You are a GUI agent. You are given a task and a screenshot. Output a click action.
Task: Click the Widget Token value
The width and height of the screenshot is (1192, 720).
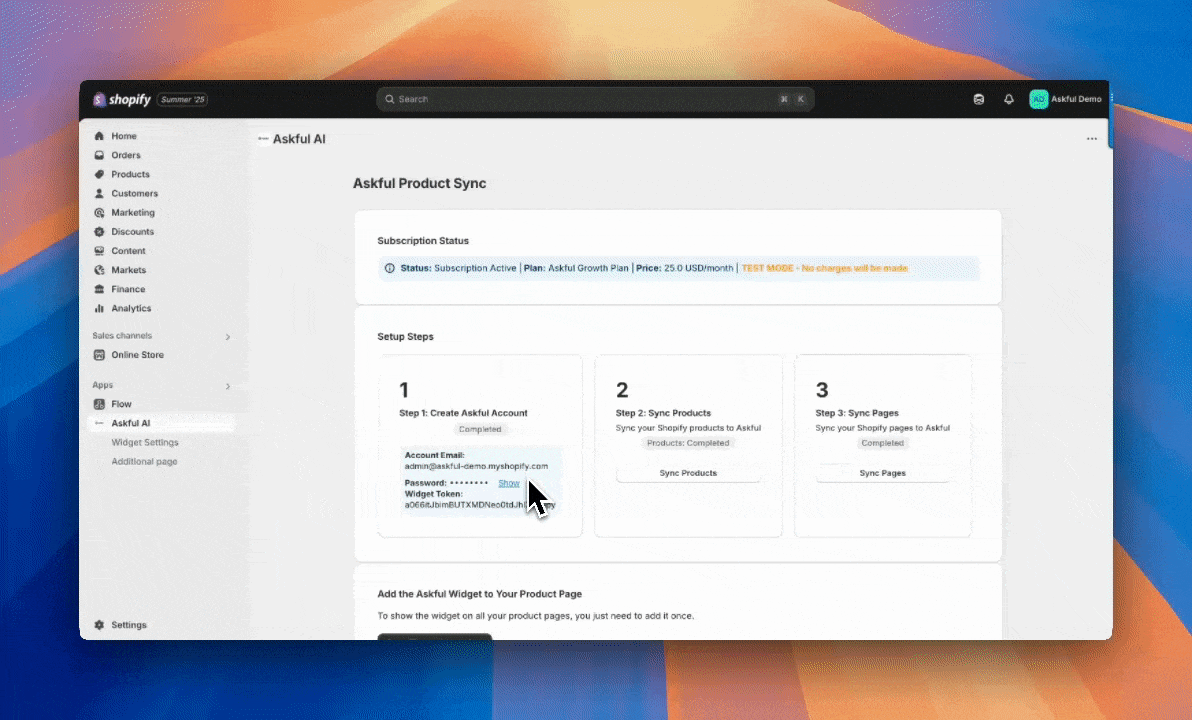480,505
